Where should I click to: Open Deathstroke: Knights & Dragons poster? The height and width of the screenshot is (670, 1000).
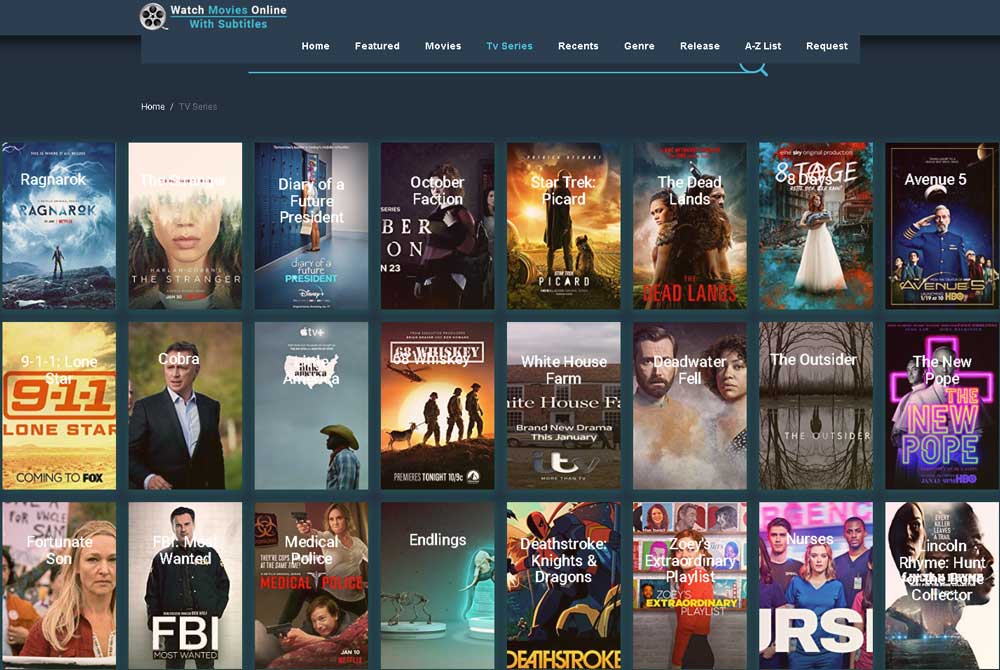coord(564,585)
